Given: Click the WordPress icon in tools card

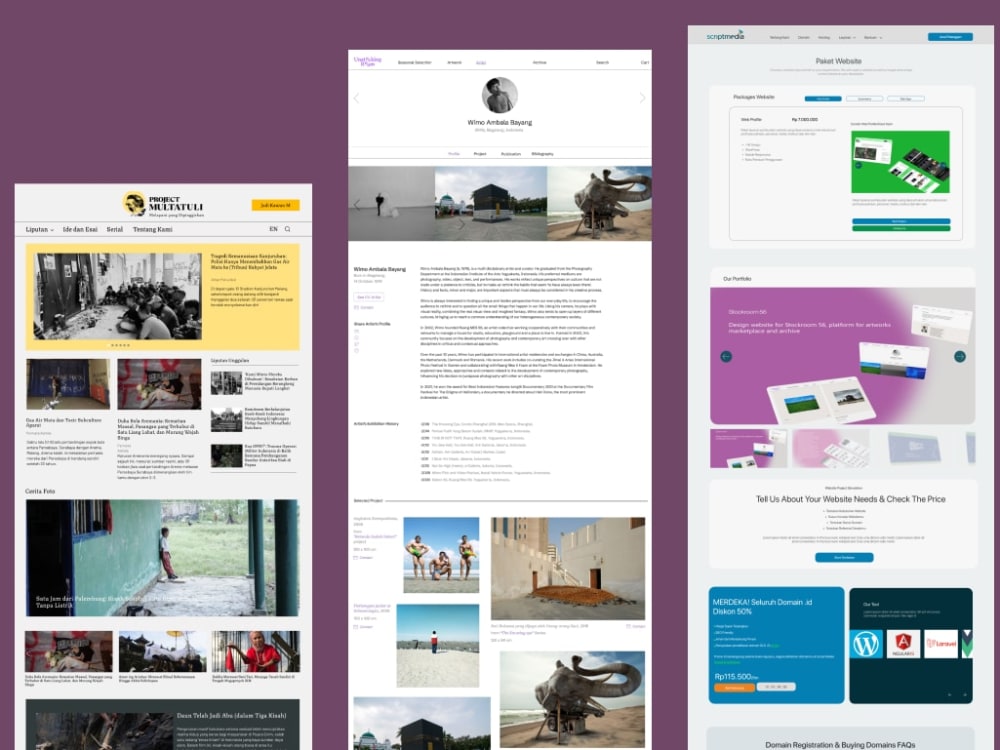Looking at the screenshot, I should pos(866,644).
